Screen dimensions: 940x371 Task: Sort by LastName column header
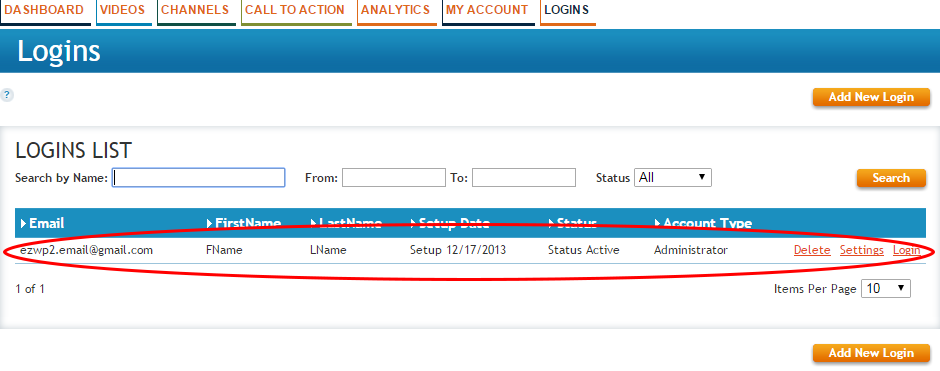347,224
